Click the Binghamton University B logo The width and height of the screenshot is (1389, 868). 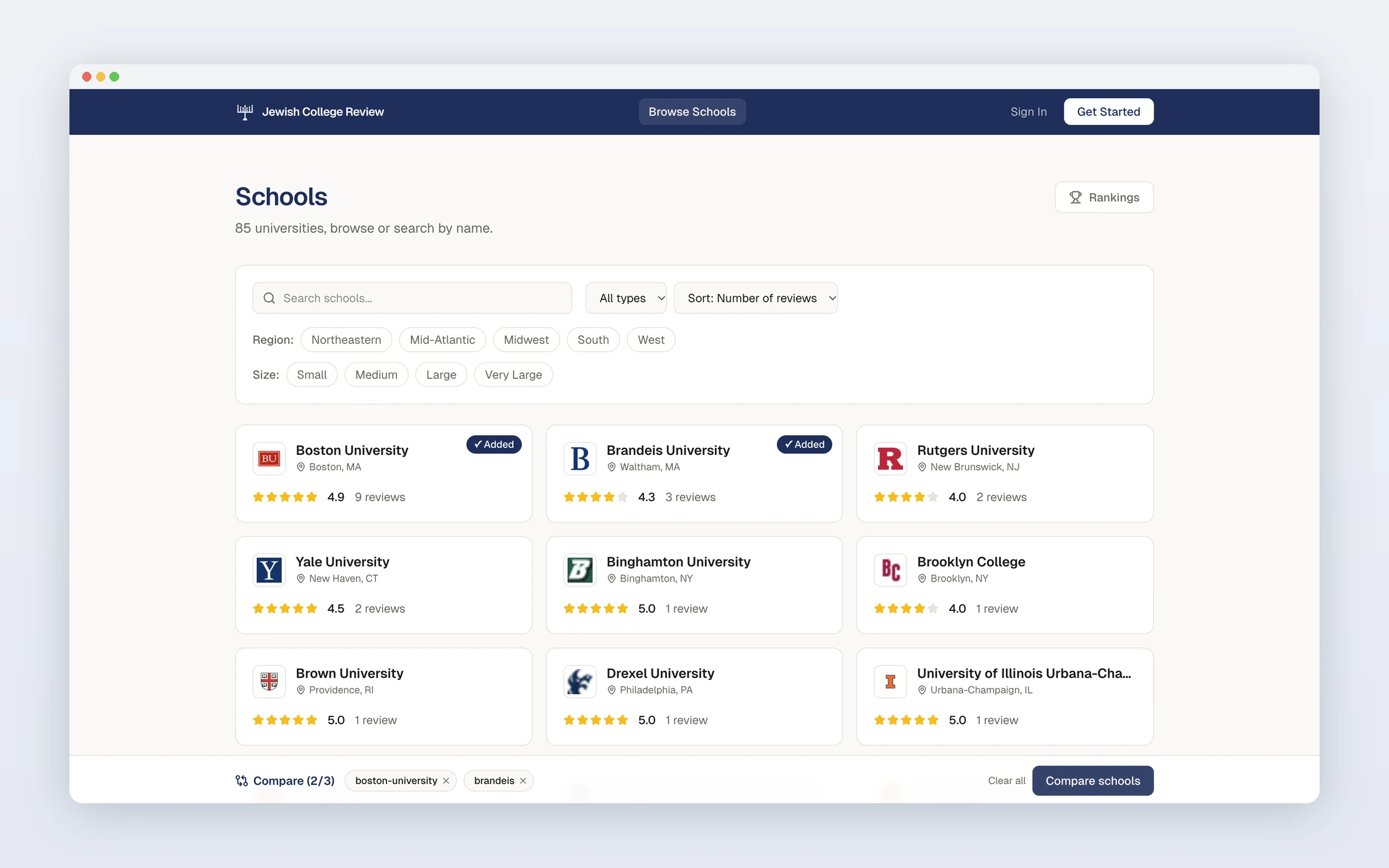tap(580, 570)
